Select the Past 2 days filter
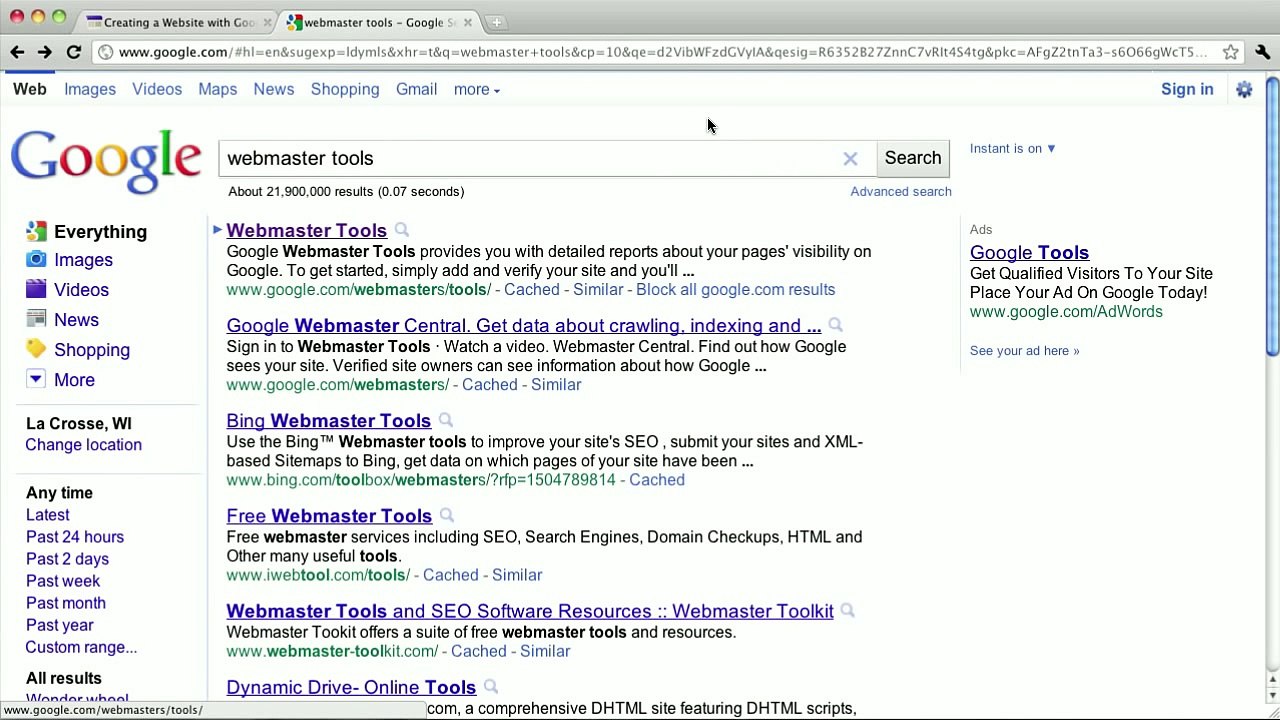This screenshot has width=1280, height=720. [x=67, y=559]
